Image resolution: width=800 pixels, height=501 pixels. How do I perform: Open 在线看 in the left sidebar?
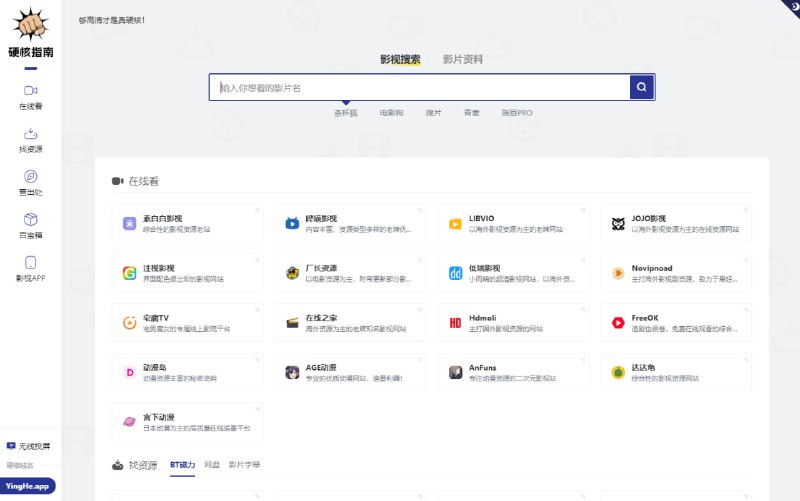coord(31,96)
